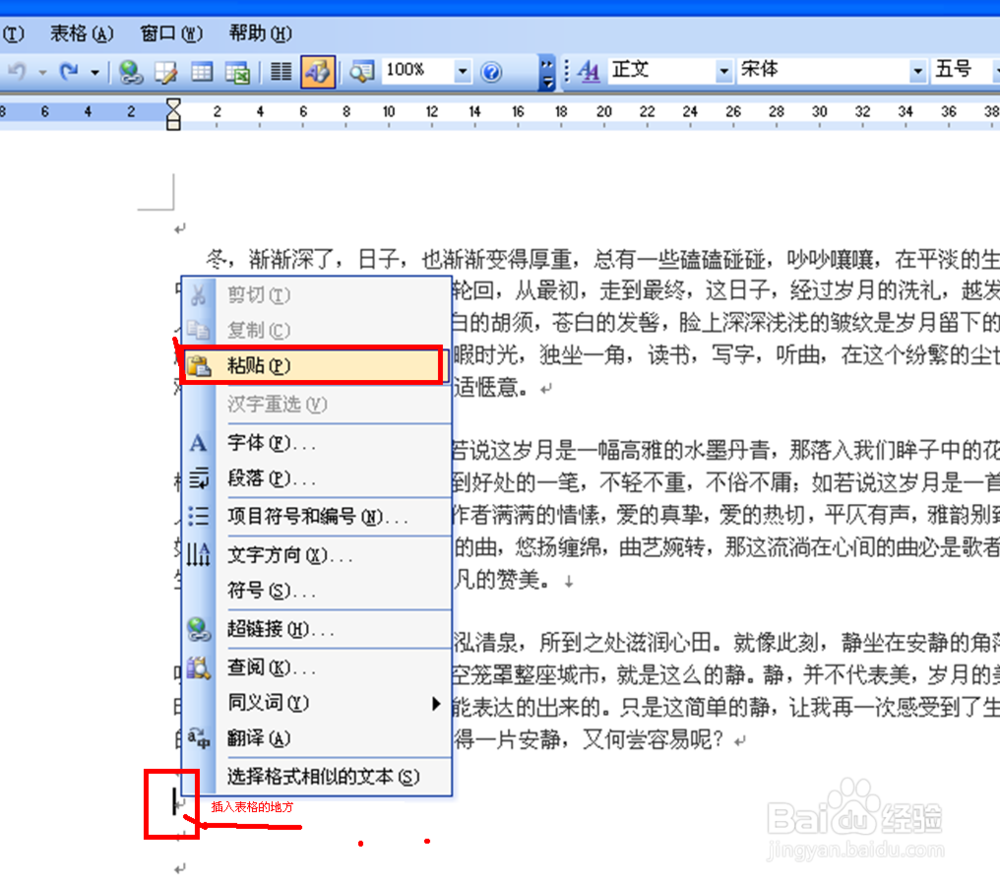The height and width of the screenshot is (884, 1000).
Task: Click the Columns toolbar icon
Action: [281, 71]
